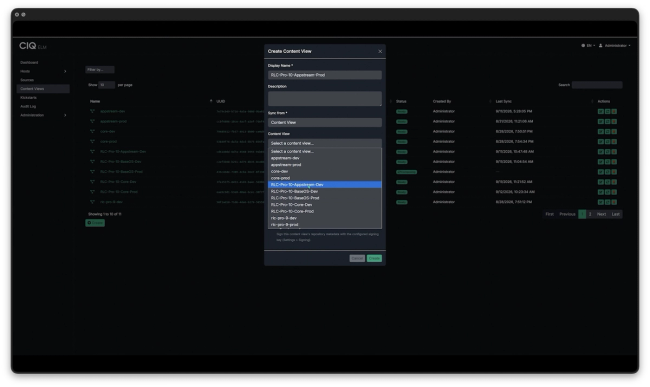Viewport: 650px width, 387px height.
Task: Click the first green action icon in RLC-Pro-10-Core-Dev row
Action: [601, 182]
